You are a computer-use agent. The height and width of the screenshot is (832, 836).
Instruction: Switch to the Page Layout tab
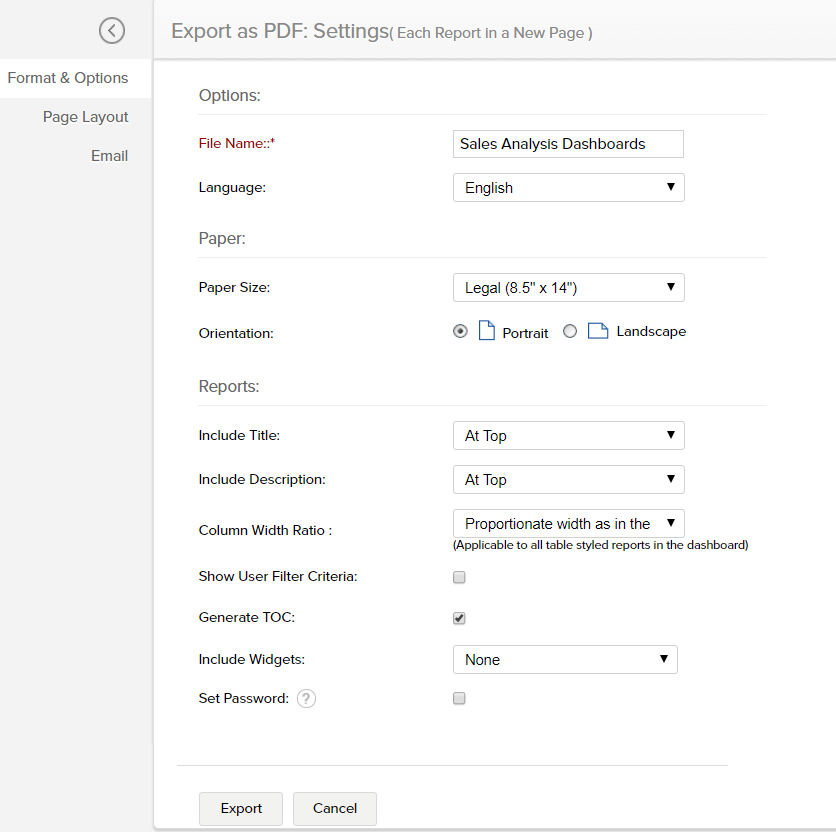85,116
